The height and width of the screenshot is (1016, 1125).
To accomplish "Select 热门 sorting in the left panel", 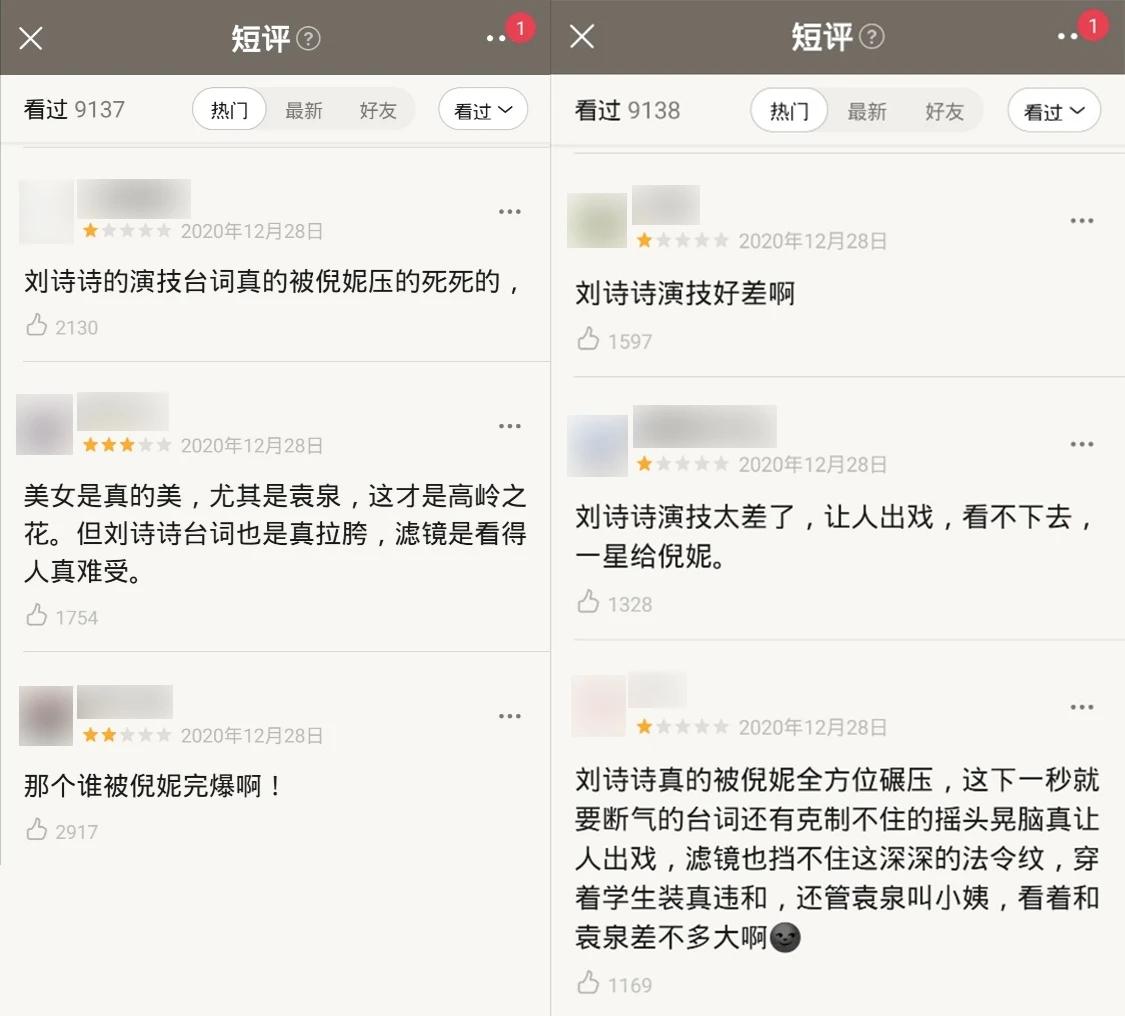I will (x=229, y=110).
